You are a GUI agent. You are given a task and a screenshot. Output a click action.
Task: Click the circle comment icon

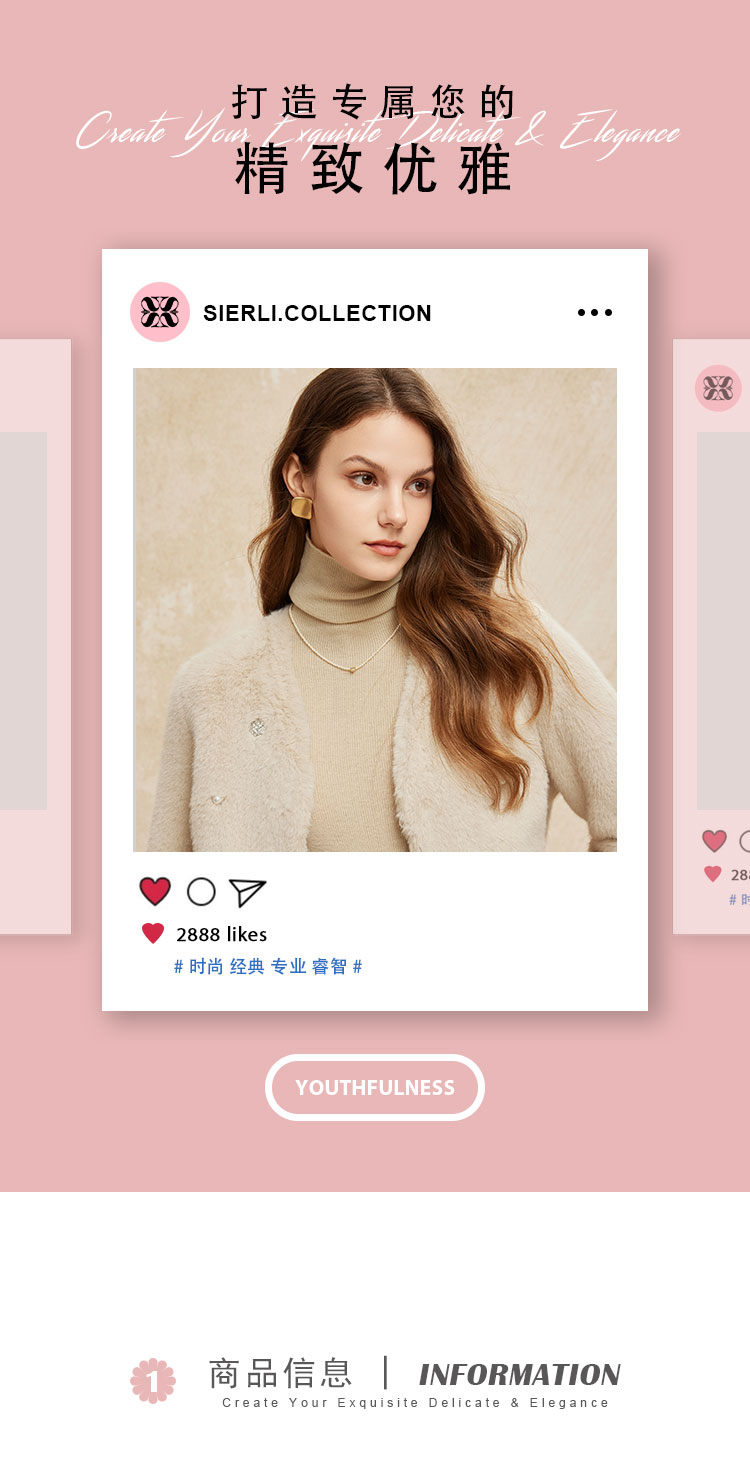coord(201,891)
